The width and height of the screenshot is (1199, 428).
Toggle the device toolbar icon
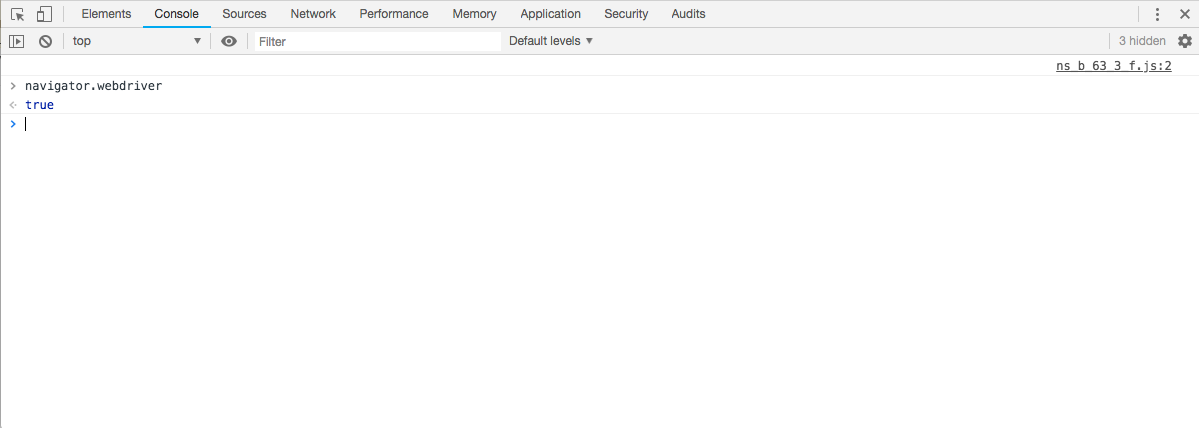click(x=44, y=14)
